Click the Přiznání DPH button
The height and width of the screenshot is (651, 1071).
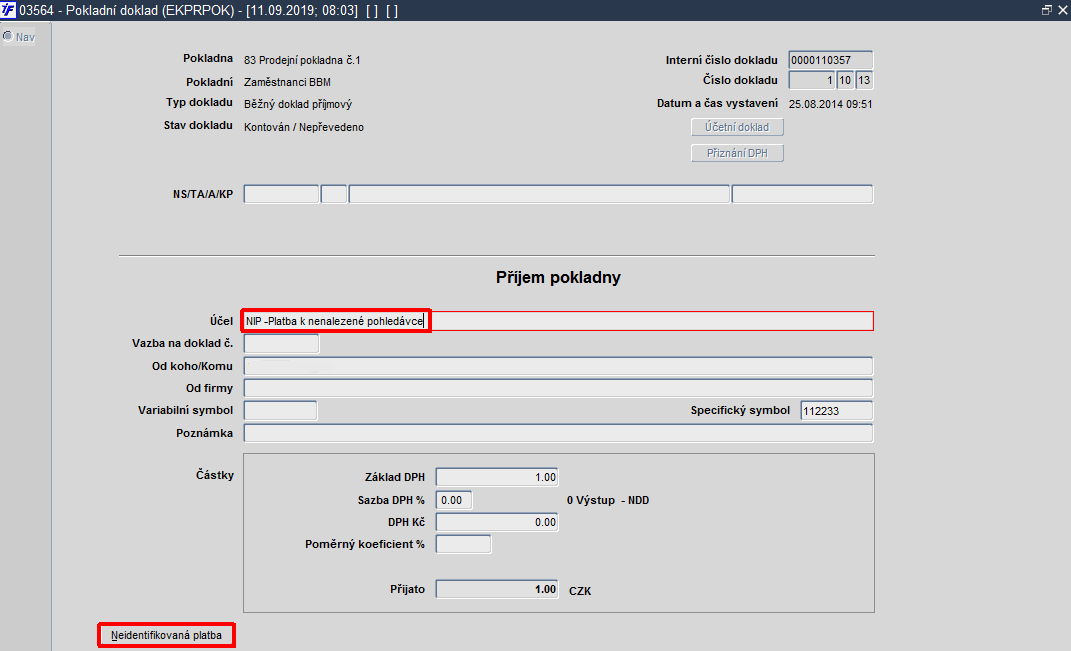[737, 153]
